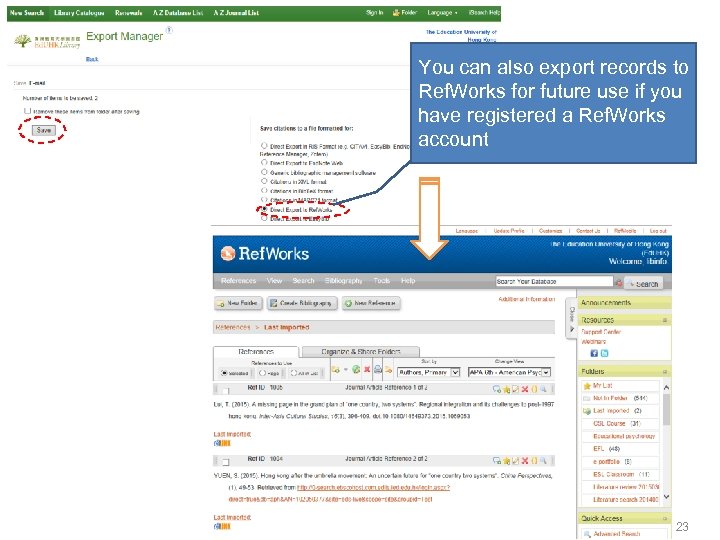Cite Ref ID 1005 with braces icon
The height and width of the screenshot is (540, 720).
pyautogui.click(x=534, y=389)
